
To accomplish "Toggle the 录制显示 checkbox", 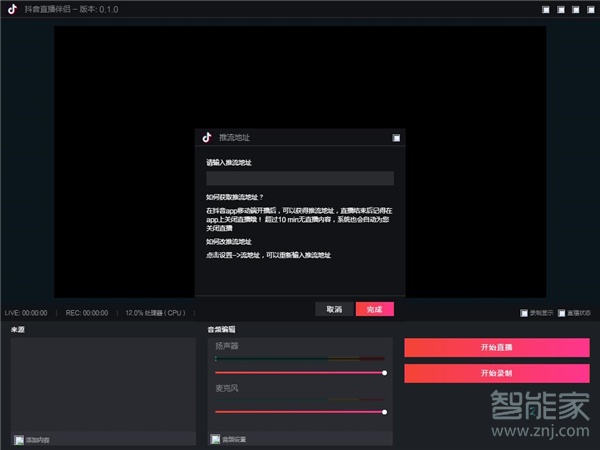I will (x=525, y=313).
